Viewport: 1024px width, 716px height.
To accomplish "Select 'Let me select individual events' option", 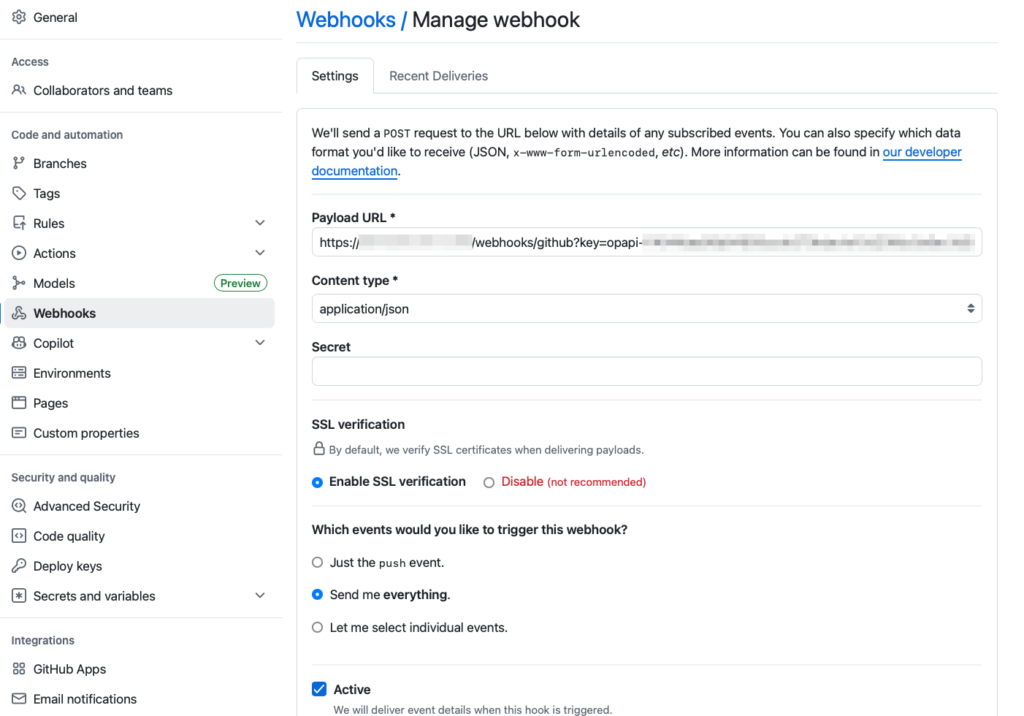I will pyautogui.click(x=318, y=628).
